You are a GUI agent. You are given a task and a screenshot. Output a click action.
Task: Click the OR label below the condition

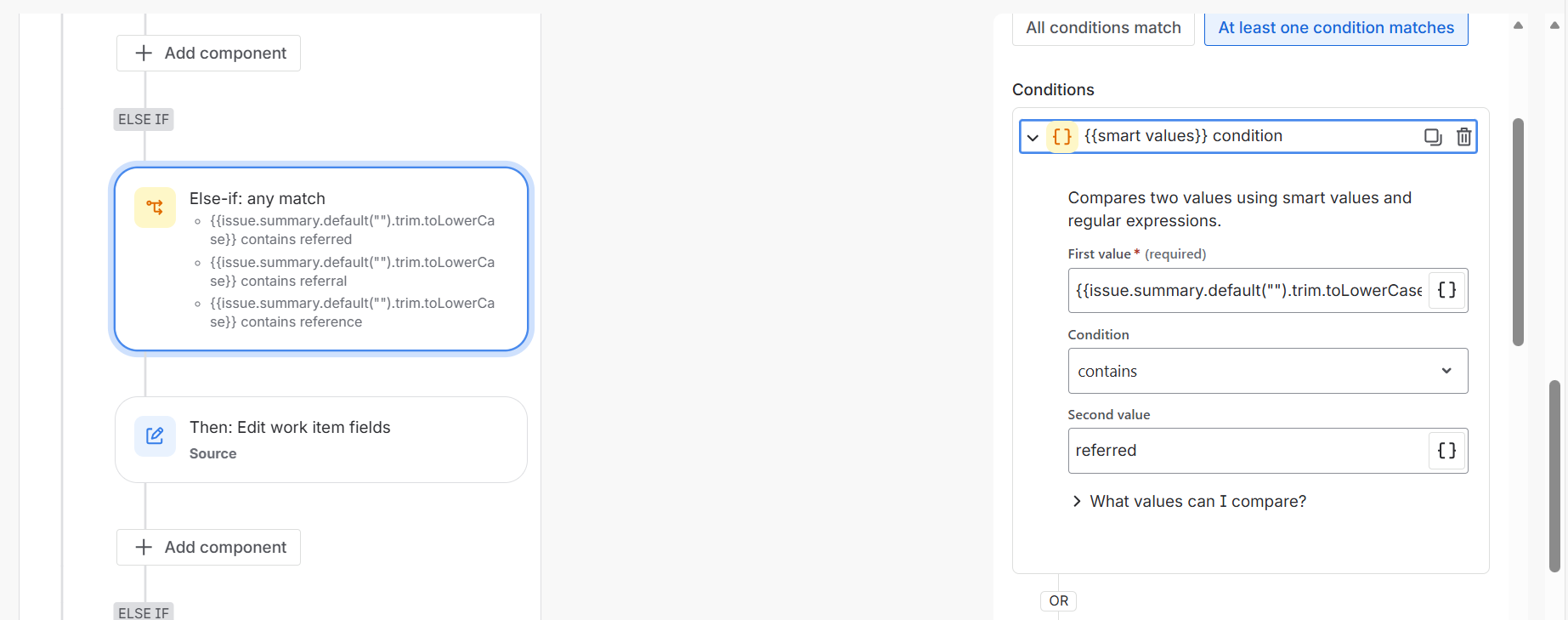point(1058,600)
